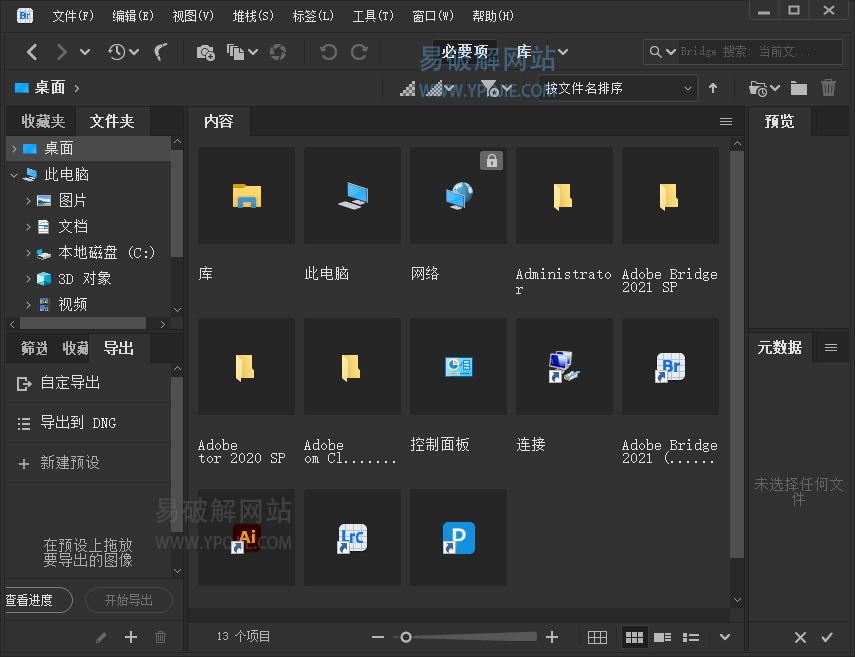The image size is (855, 657).
Task: Switch to the 收藏夹 tab
Action: [x=43, y=121]
